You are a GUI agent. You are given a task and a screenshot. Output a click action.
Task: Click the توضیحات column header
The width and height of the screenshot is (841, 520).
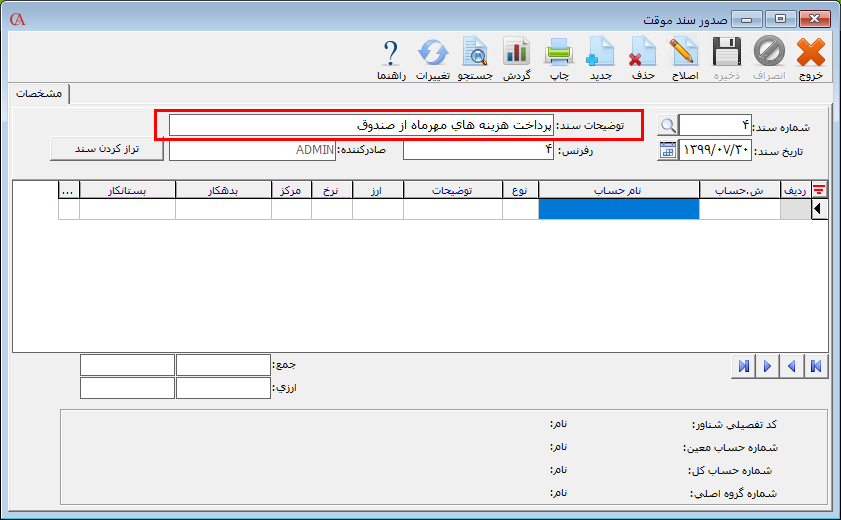pos(453,190)
